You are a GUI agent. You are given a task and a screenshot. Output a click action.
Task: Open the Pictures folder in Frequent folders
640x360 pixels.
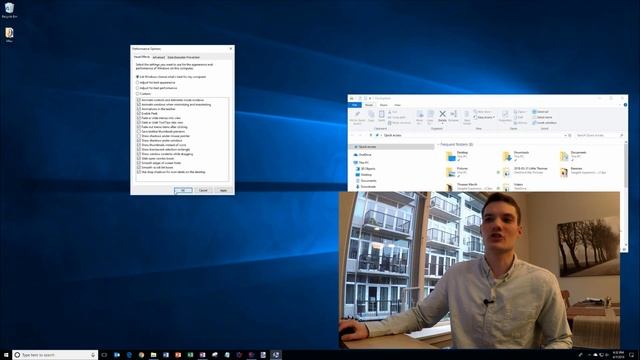(x=457, y=172)
